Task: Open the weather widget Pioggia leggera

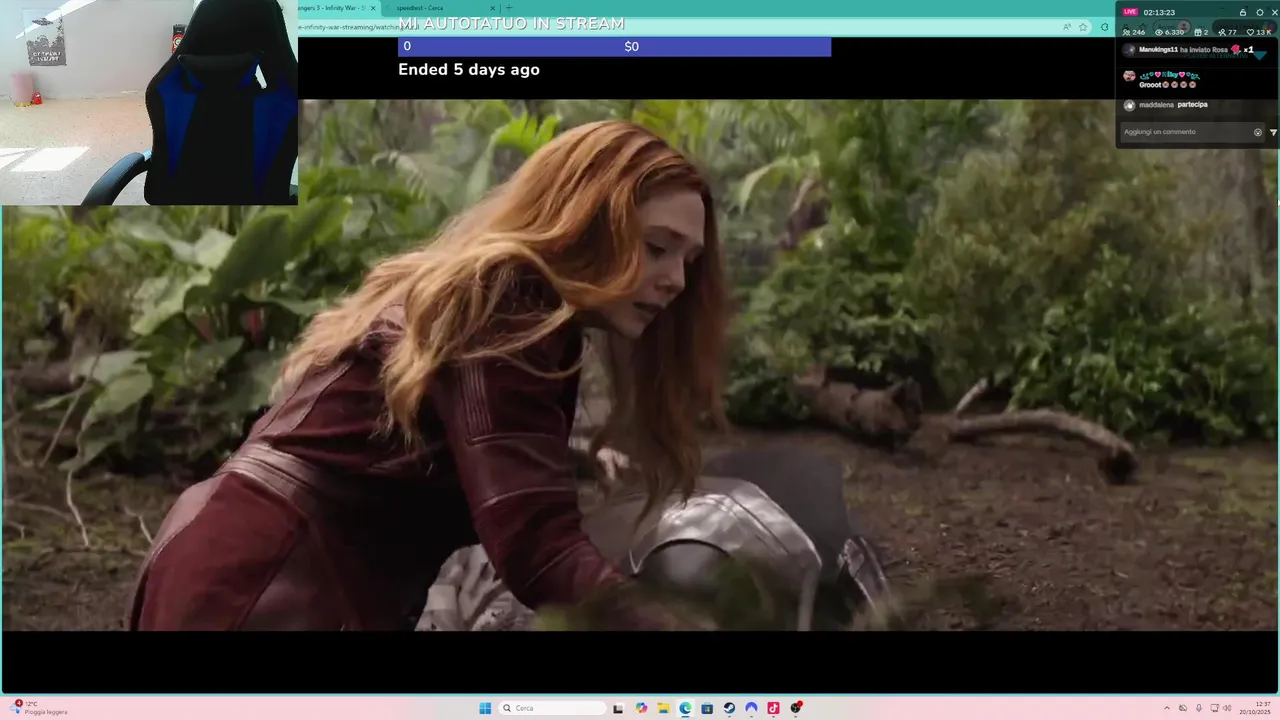Action: click(x=40, y=708)
